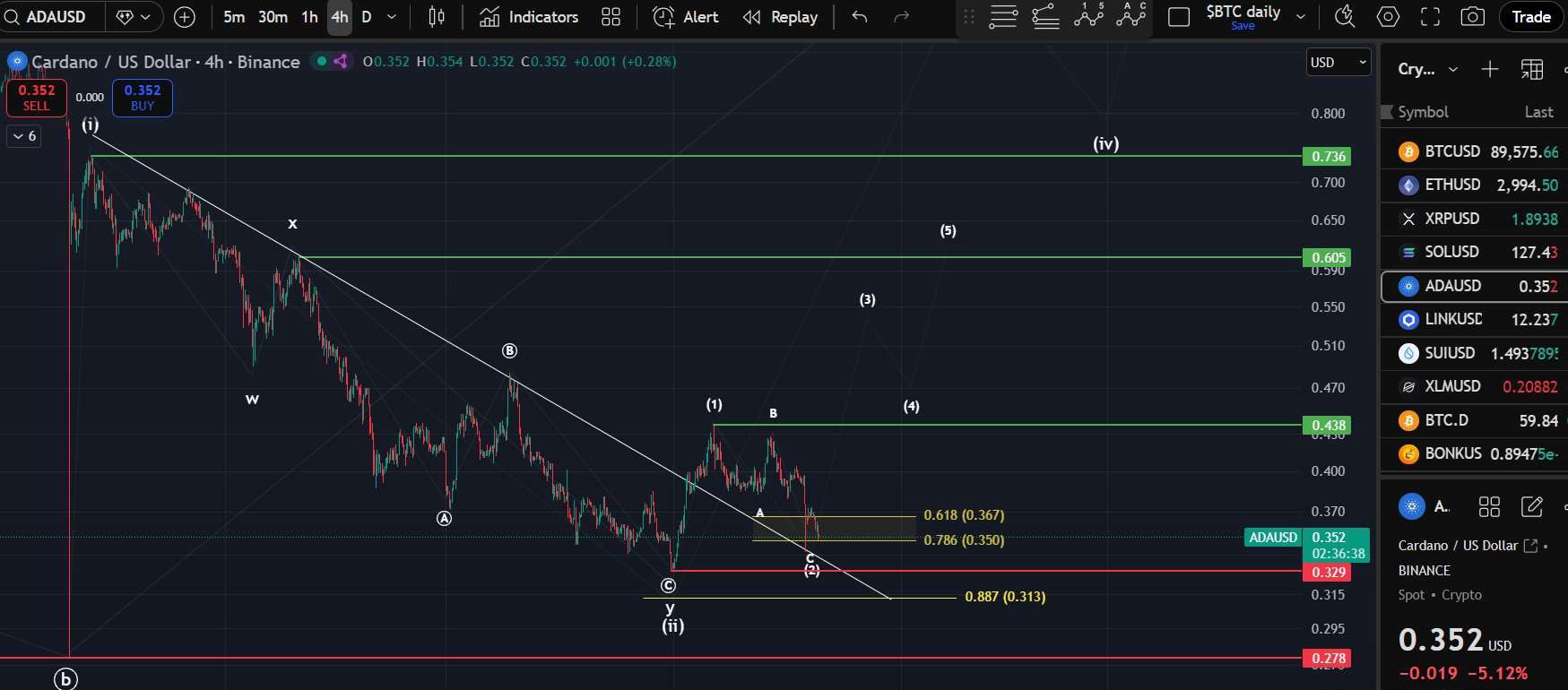Open the chart layout setup square icon

(1180, 17)
